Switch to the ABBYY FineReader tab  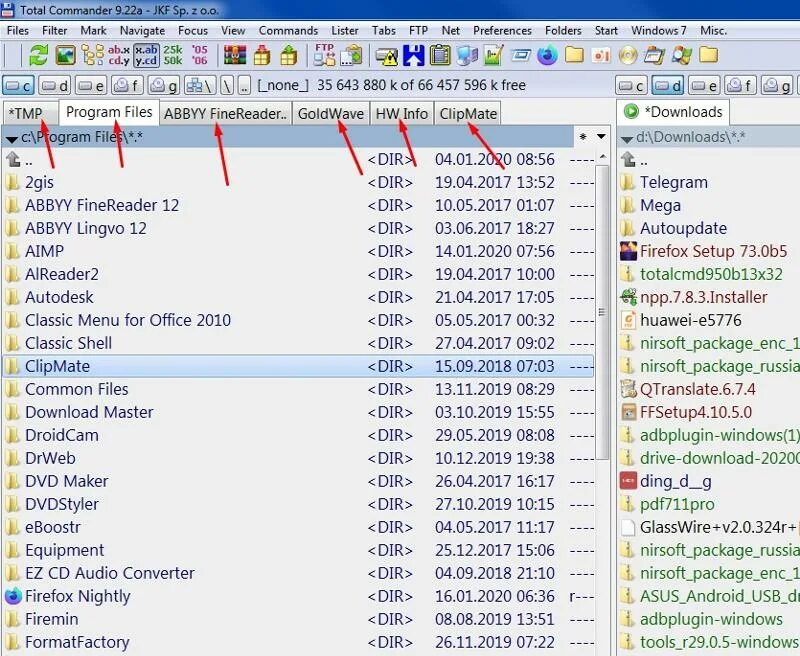pos(226,113)
